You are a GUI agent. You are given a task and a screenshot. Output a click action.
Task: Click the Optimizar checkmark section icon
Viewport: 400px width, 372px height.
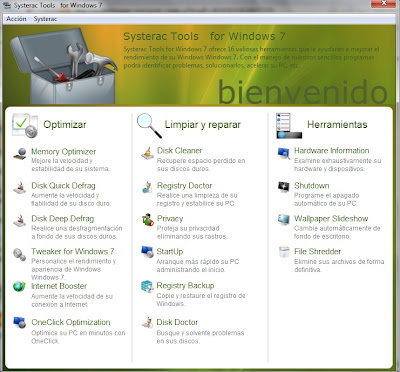25,125
